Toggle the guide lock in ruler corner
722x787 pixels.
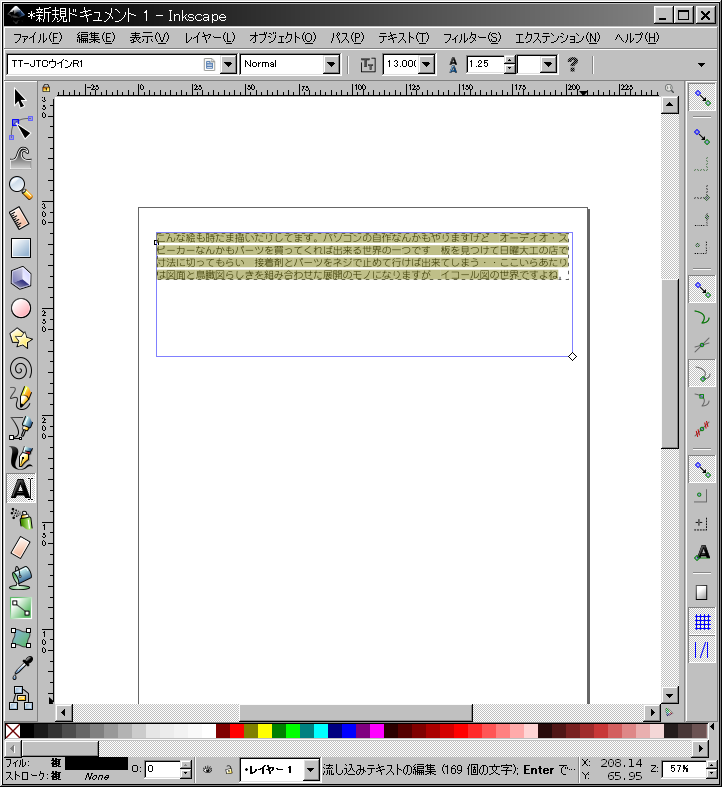[46, 88]
